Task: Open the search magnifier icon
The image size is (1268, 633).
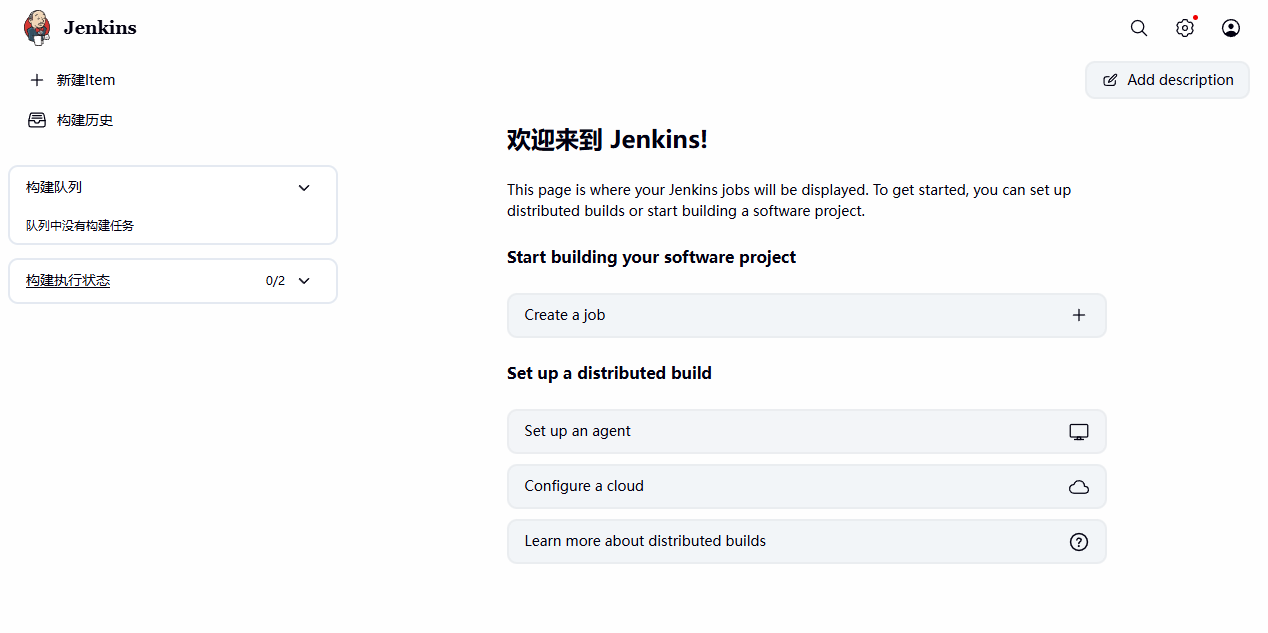Action: coord(1139,28)
